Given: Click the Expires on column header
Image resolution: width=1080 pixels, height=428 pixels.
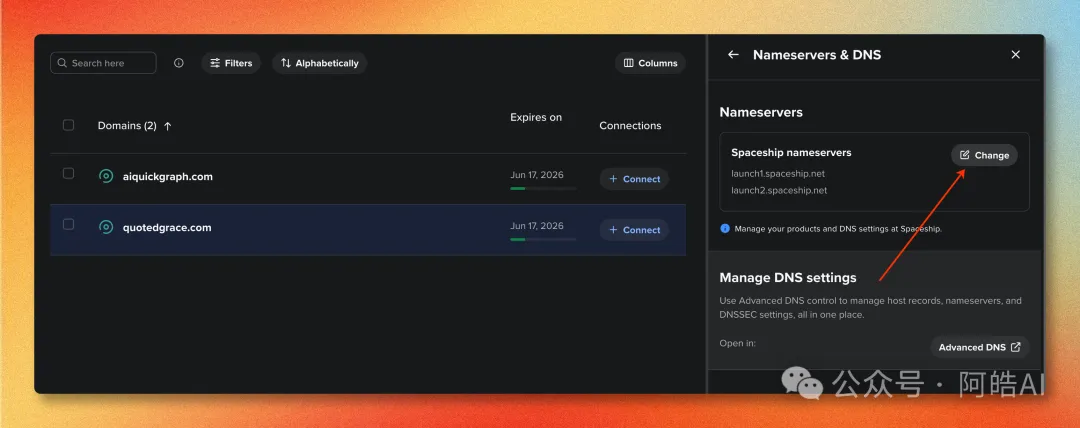Looking at the screenshot, I should coord(536,117).
